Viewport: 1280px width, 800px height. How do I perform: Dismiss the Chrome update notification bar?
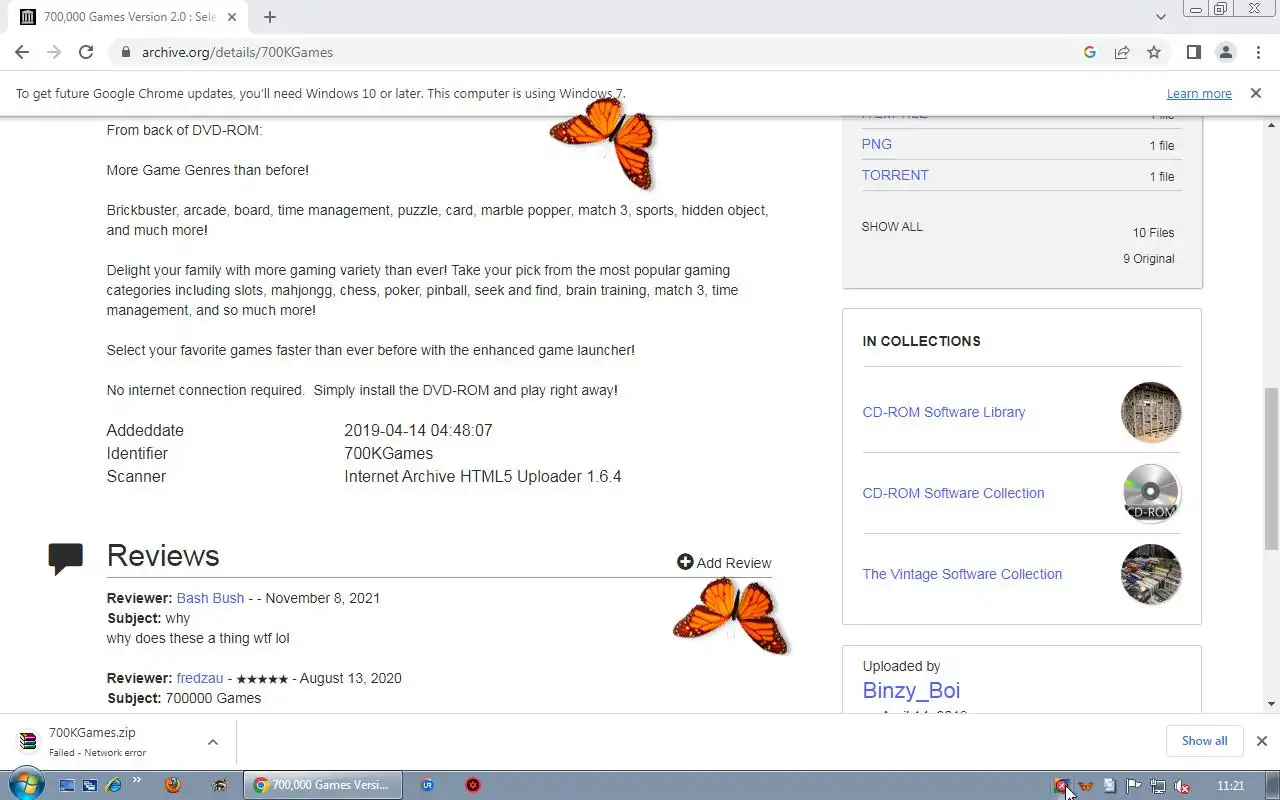click(1255, 93)
